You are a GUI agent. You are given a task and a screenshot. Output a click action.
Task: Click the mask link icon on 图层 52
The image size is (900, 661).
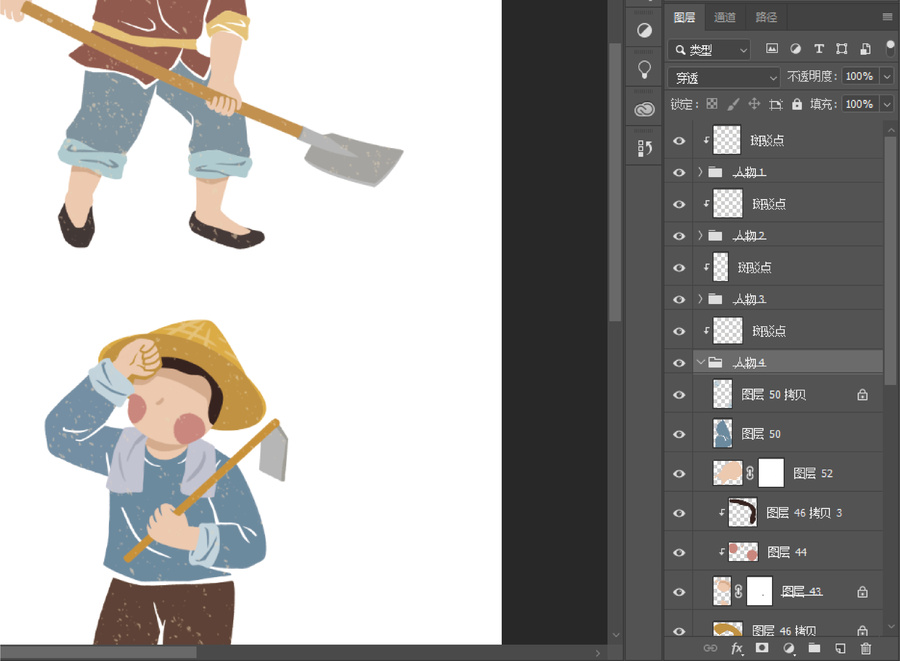[x=750, y=473]
